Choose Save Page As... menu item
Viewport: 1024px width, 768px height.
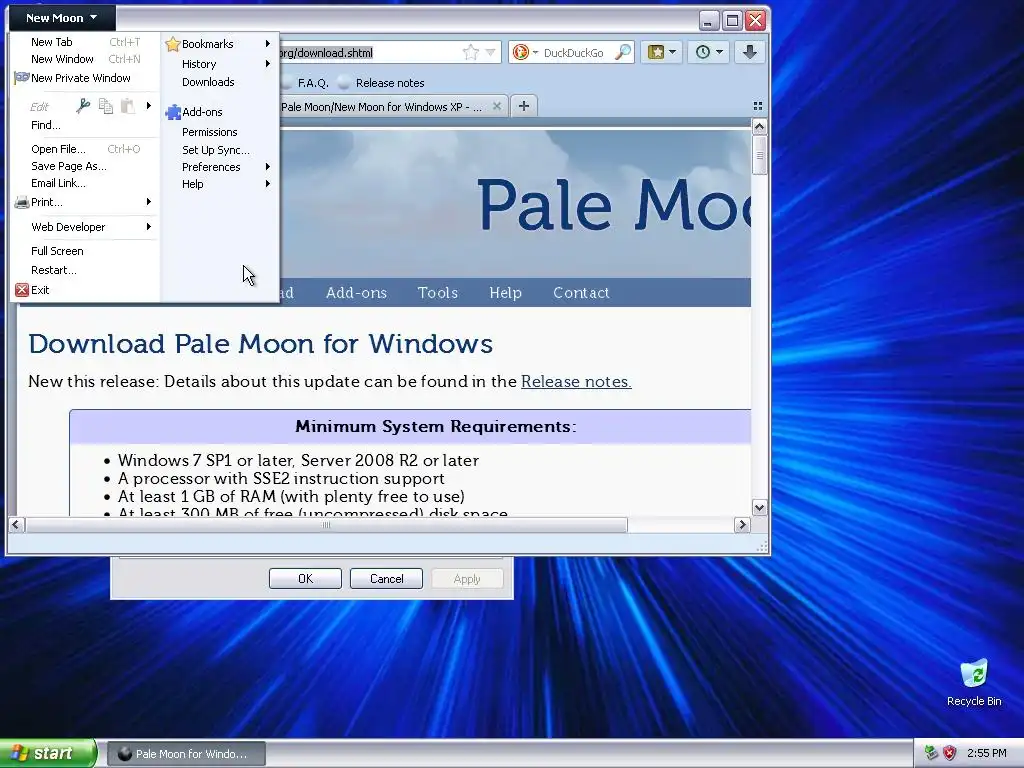(84, 166)
